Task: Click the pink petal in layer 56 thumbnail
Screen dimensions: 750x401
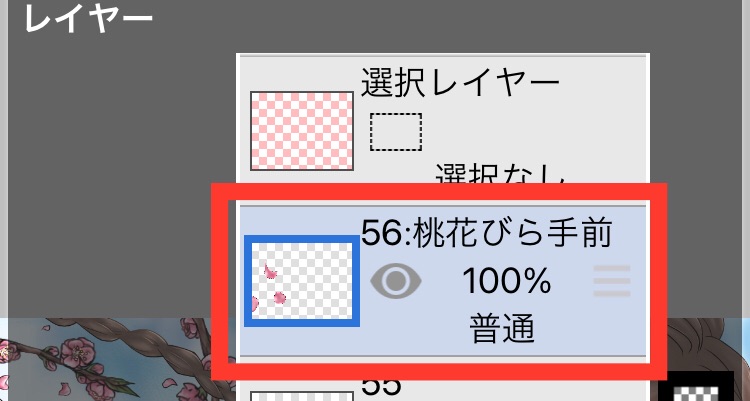Action: click(271, 272)
